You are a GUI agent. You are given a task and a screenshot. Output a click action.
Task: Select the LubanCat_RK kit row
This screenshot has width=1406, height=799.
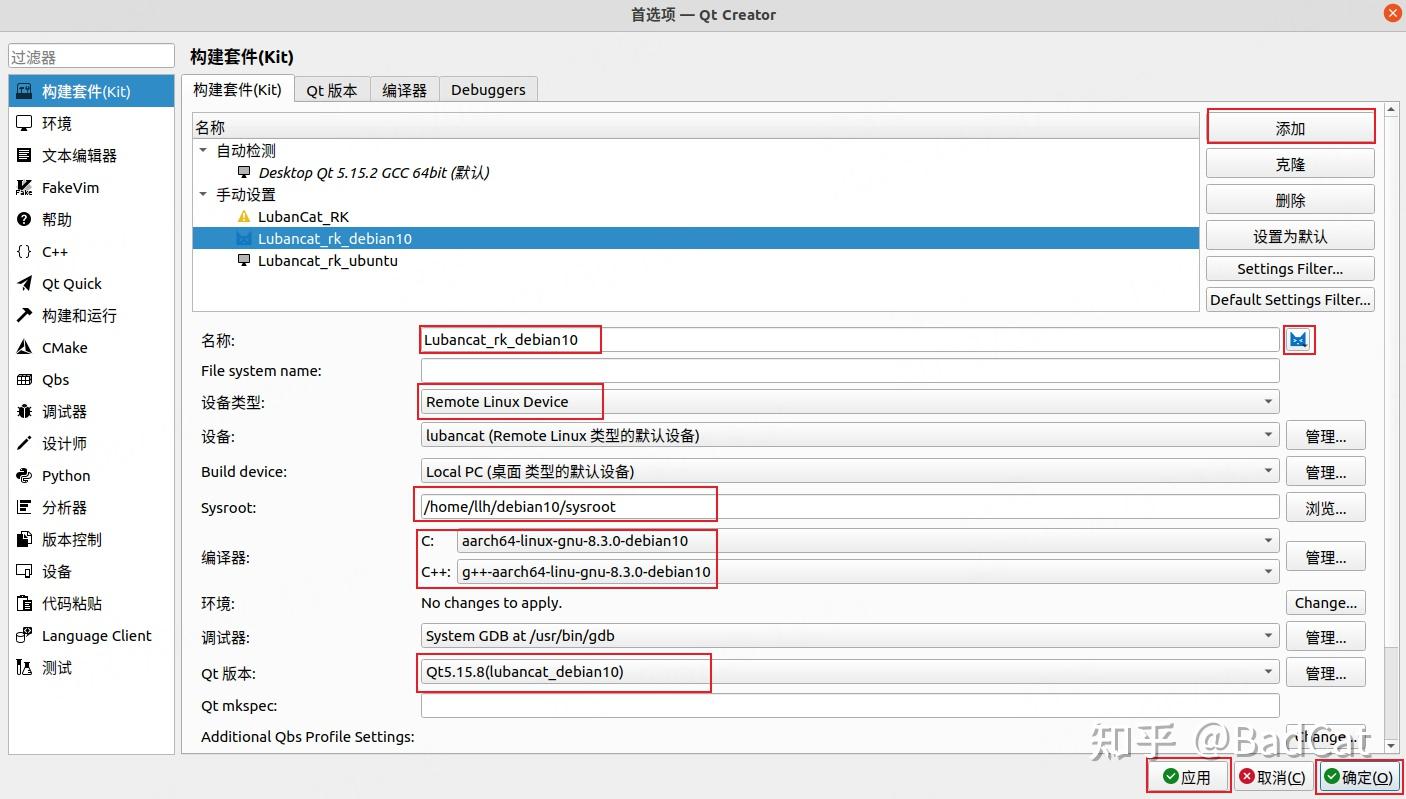coord(696,216)
